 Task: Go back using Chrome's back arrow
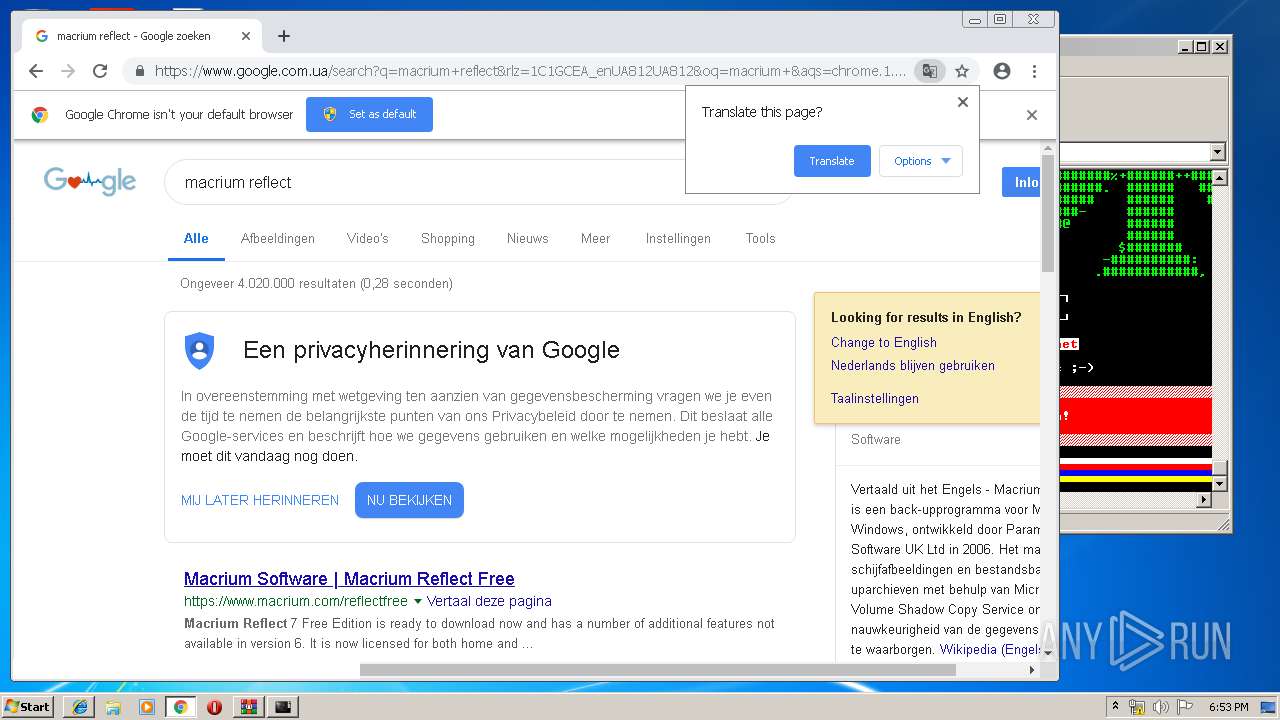[36, 71]
